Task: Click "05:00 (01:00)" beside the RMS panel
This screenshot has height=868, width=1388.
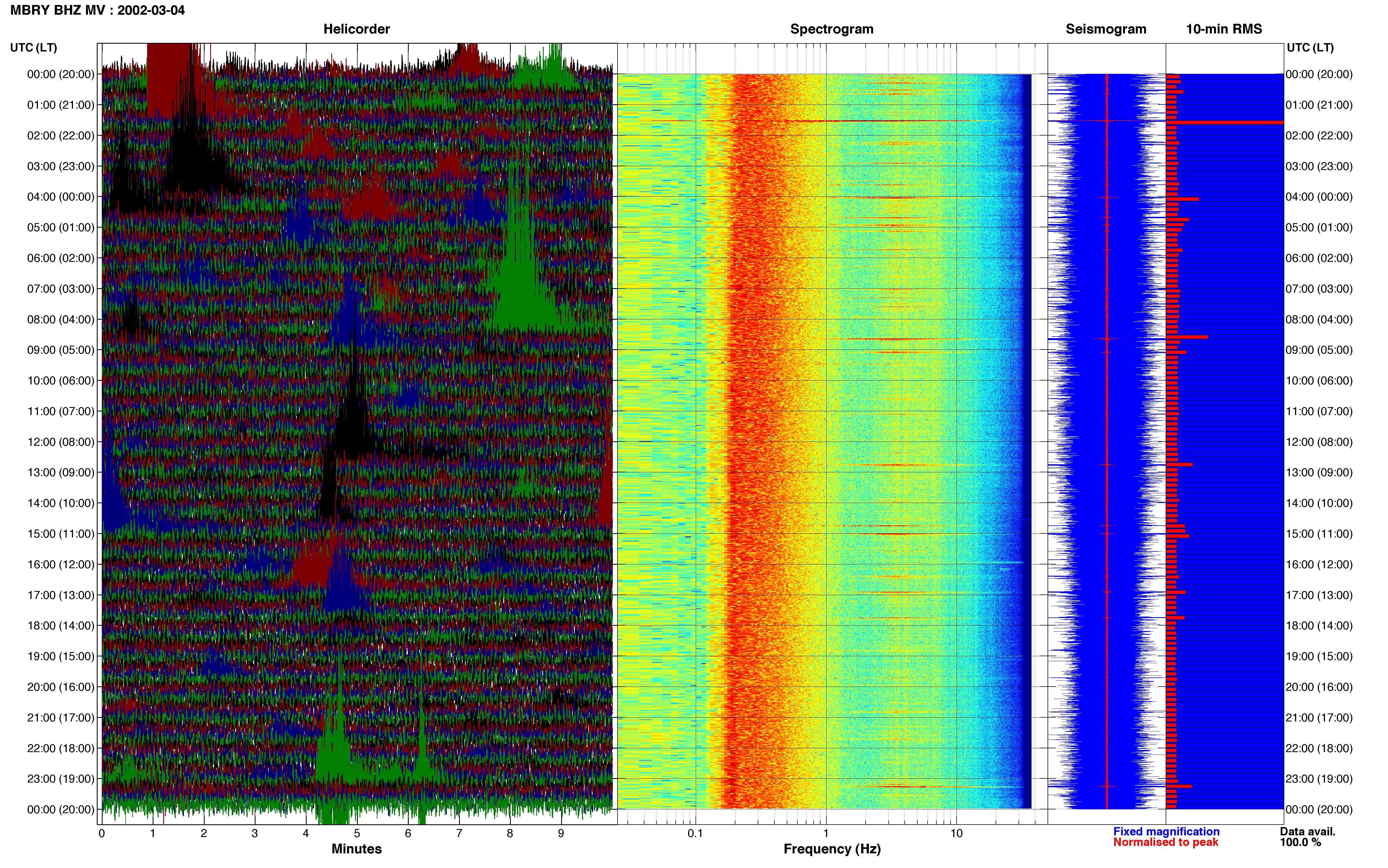Action: click(1319, 227)
